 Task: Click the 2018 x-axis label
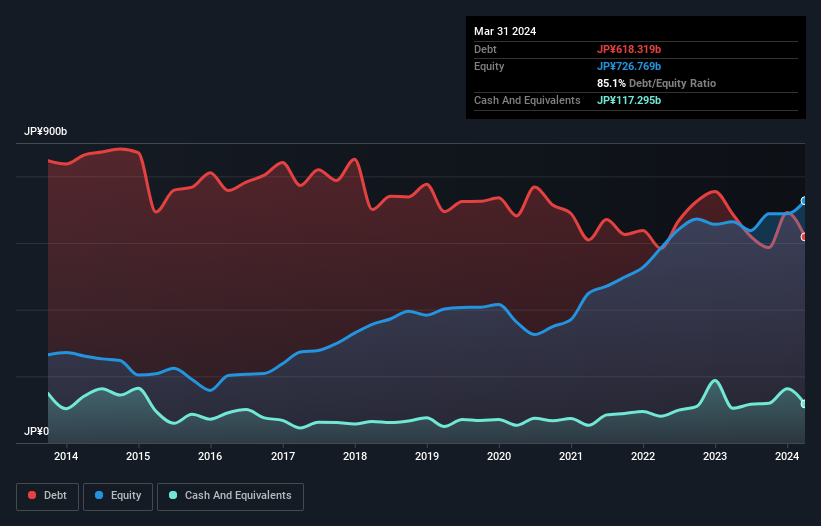click(355, 456)
